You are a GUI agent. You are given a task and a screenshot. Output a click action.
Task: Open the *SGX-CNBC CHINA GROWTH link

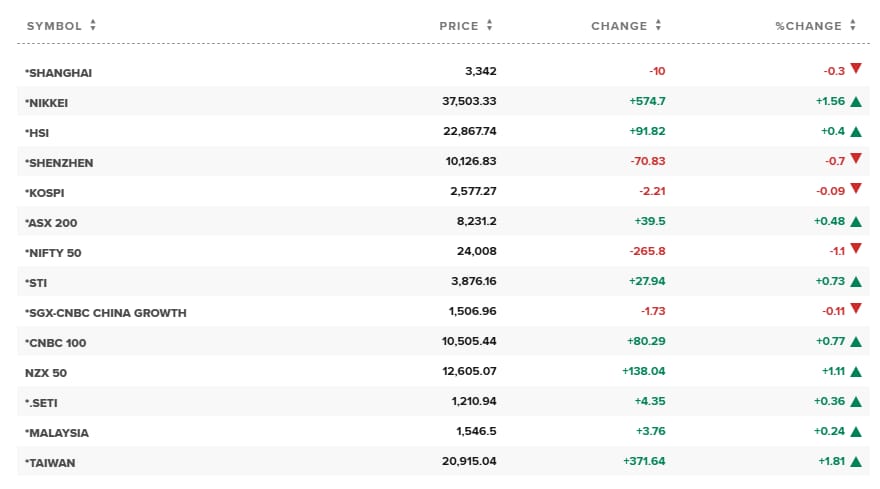coord(105,312)
